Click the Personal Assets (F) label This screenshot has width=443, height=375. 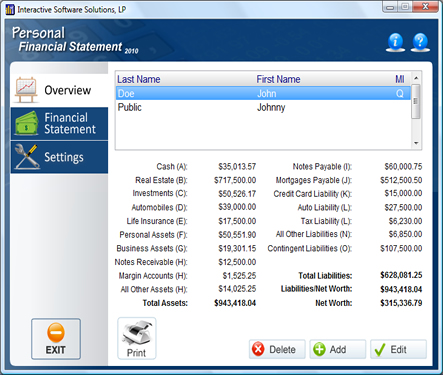(x=153, y=235)
